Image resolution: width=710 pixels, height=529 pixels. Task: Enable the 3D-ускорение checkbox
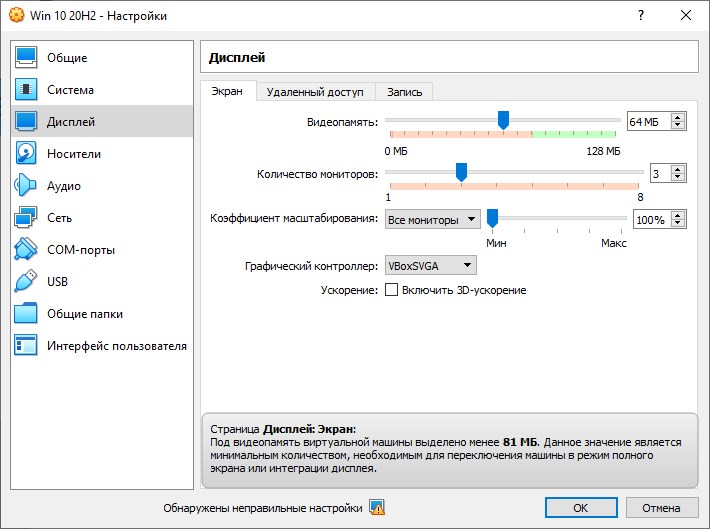pos(391,290)
